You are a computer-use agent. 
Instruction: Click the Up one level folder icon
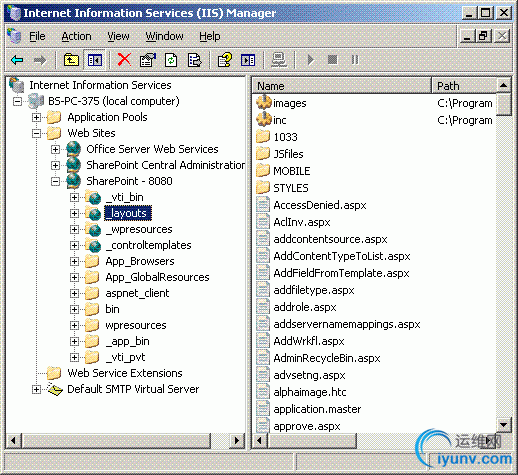[71, 60]
